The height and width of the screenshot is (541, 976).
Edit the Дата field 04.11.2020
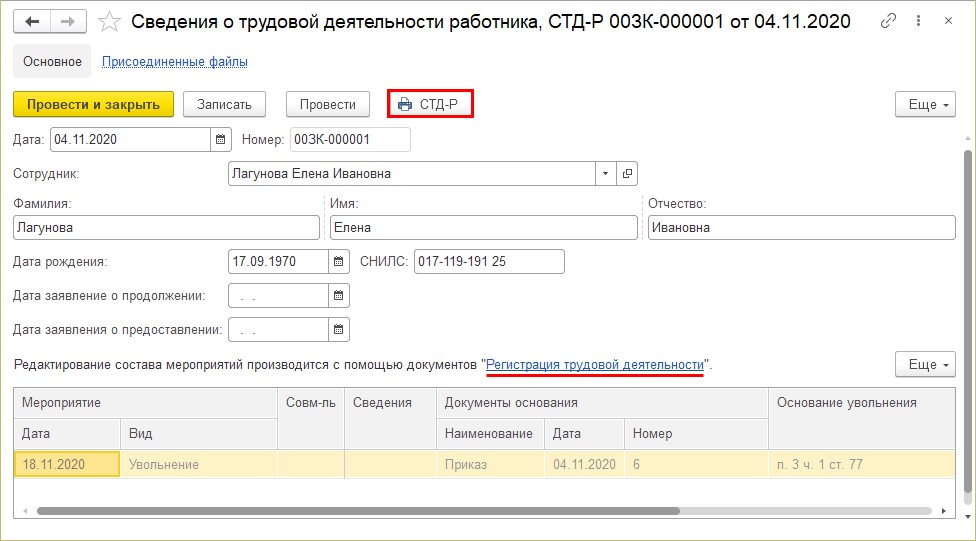(x=130, y=139)
